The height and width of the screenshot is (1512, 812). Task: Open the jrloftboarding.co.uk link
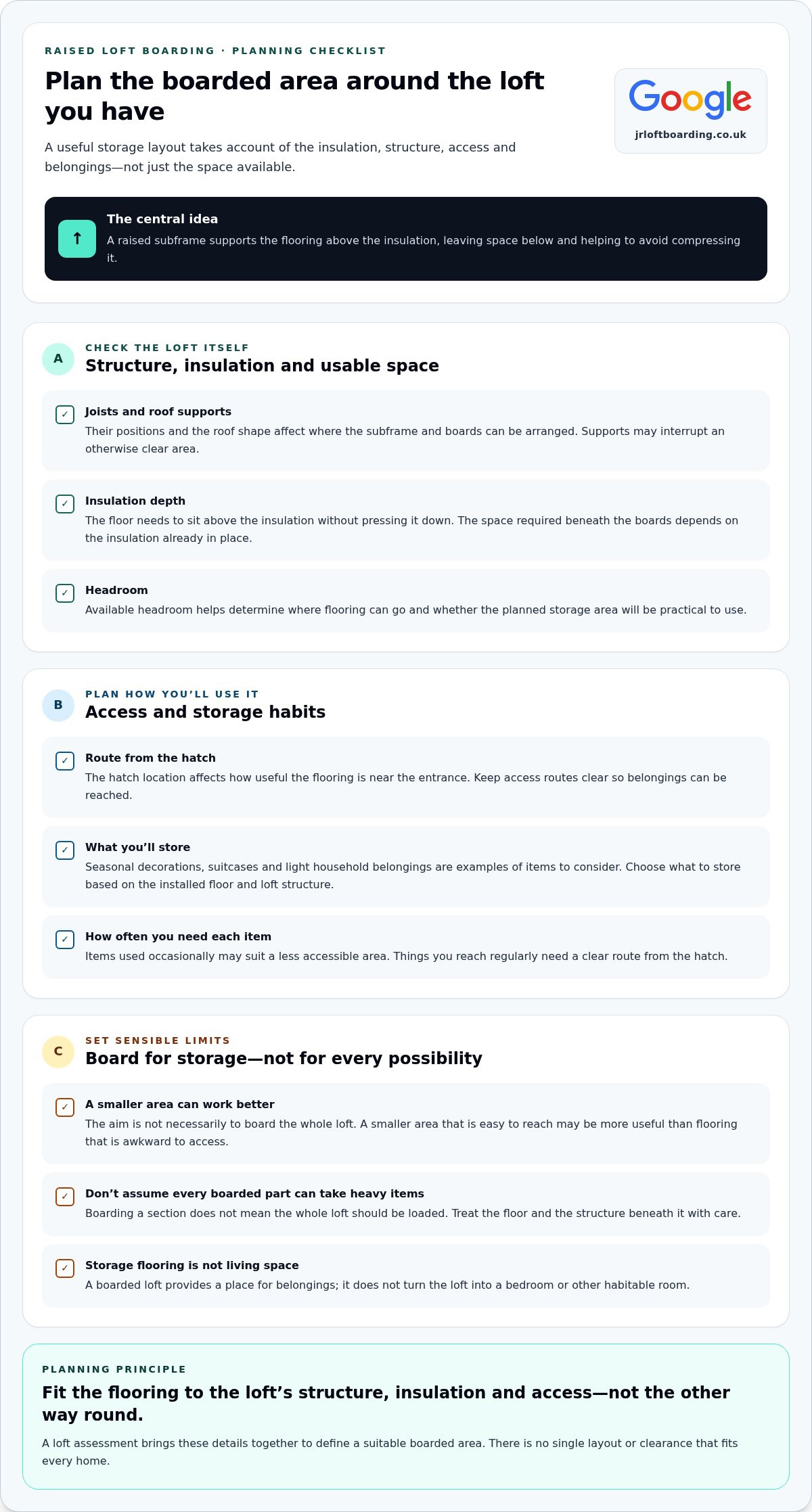[690, 135]
